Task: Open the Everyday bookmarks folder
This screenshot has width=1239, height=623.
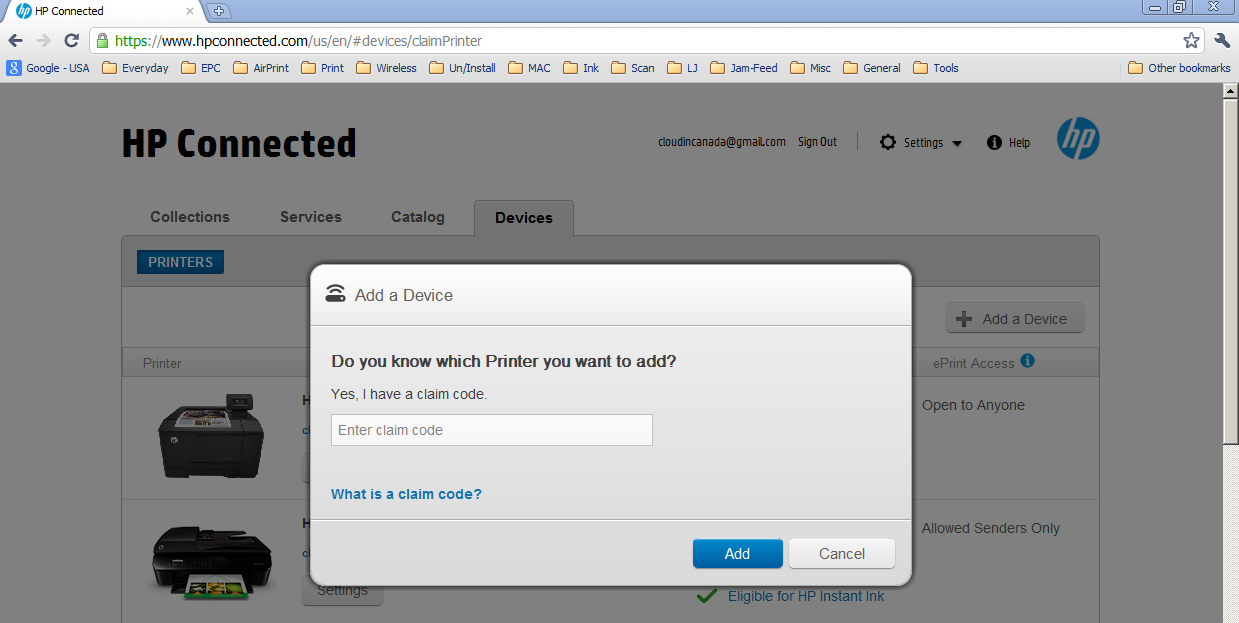Action: click(135, 68)
